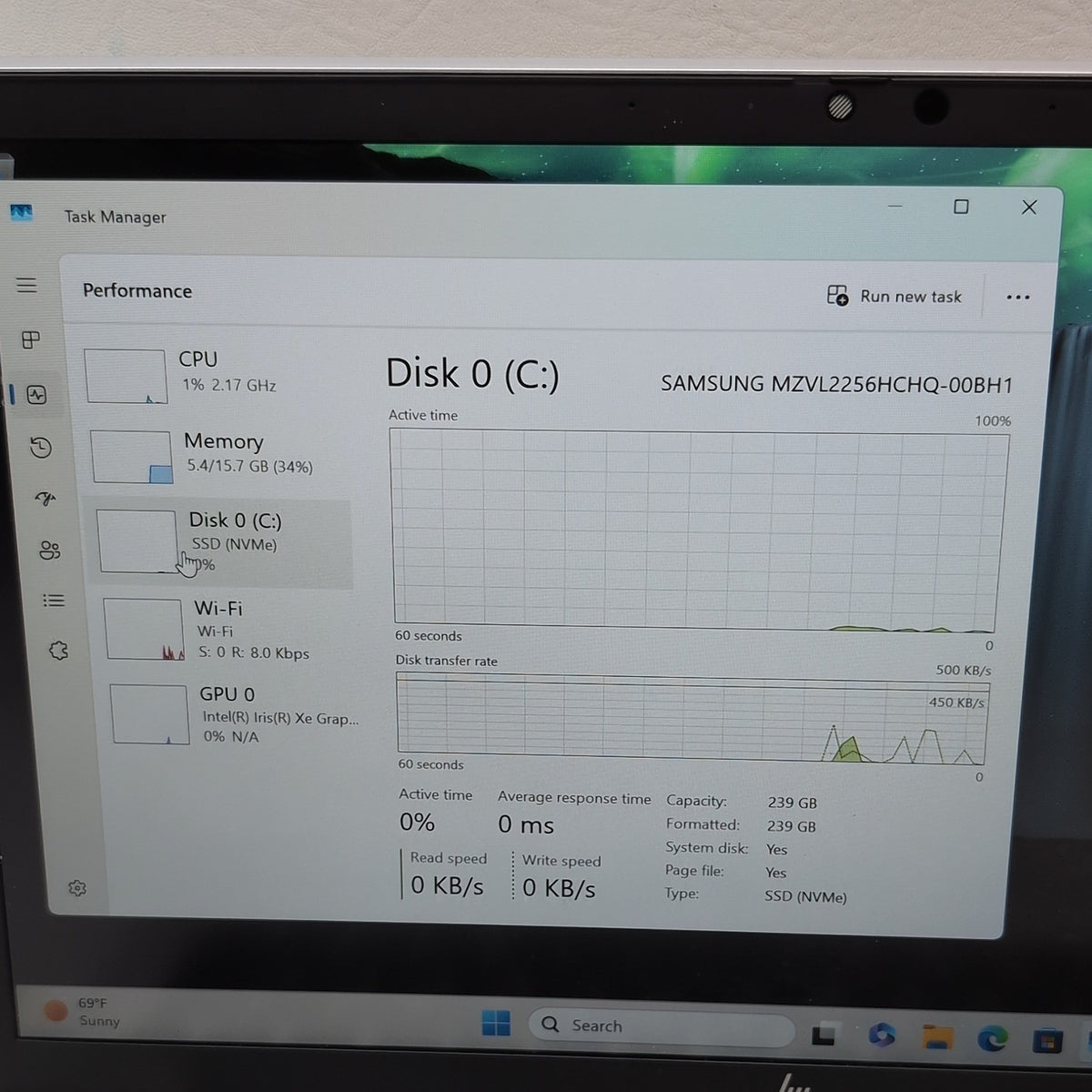The width and height of the screenshot is (1092, 1092).
Task: Click the Disk 0 (C:) heading
Action: coord(472,374)
